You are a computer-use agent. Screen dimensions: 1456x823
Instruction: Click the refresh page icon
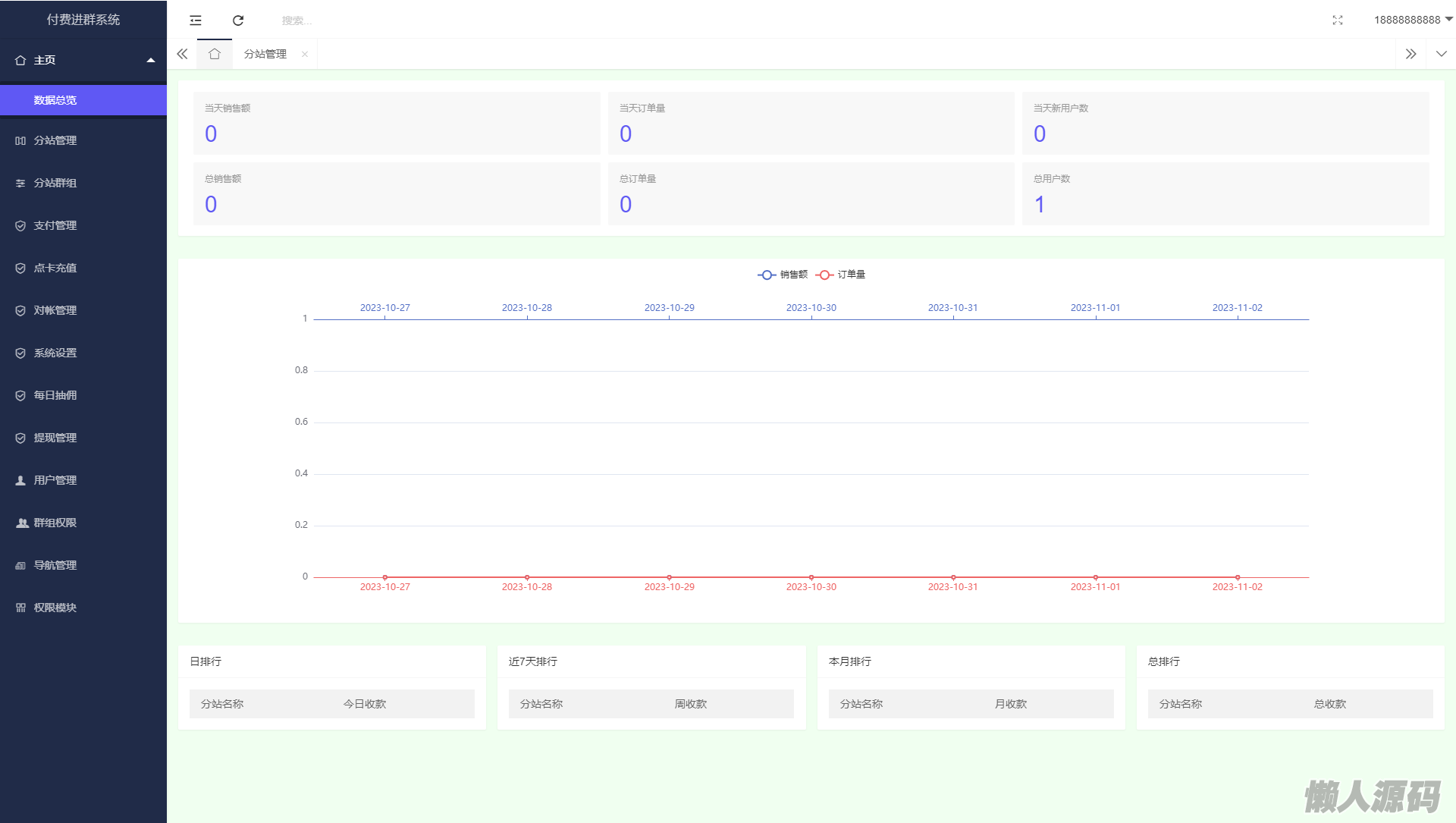(x=238, y=20)
